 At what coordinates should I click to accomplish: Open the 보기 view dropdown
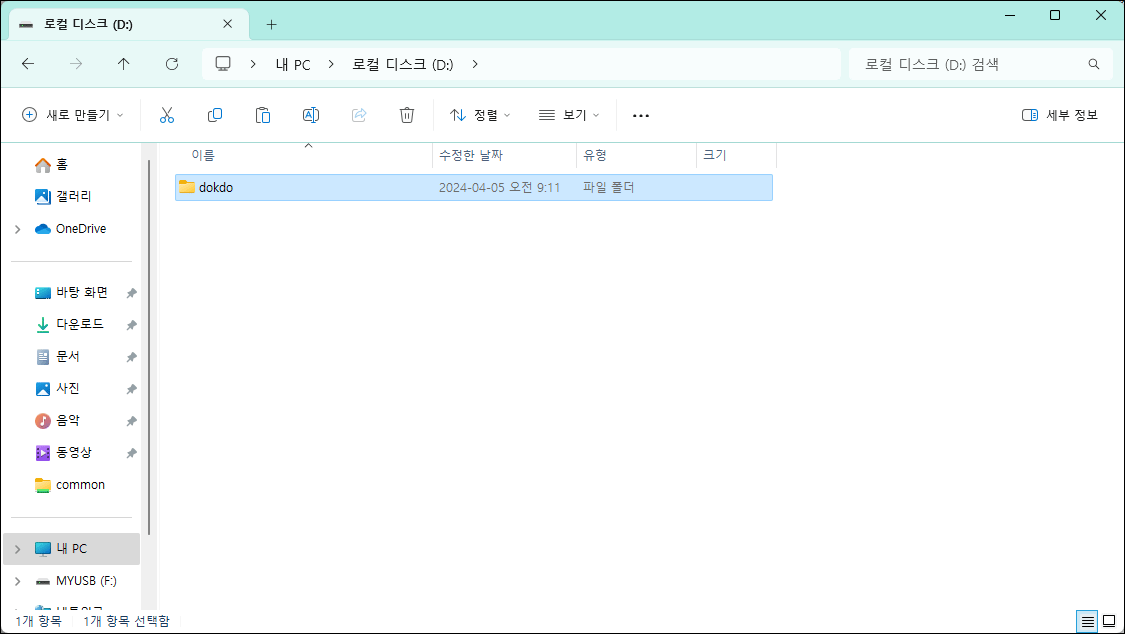(569, 115)
